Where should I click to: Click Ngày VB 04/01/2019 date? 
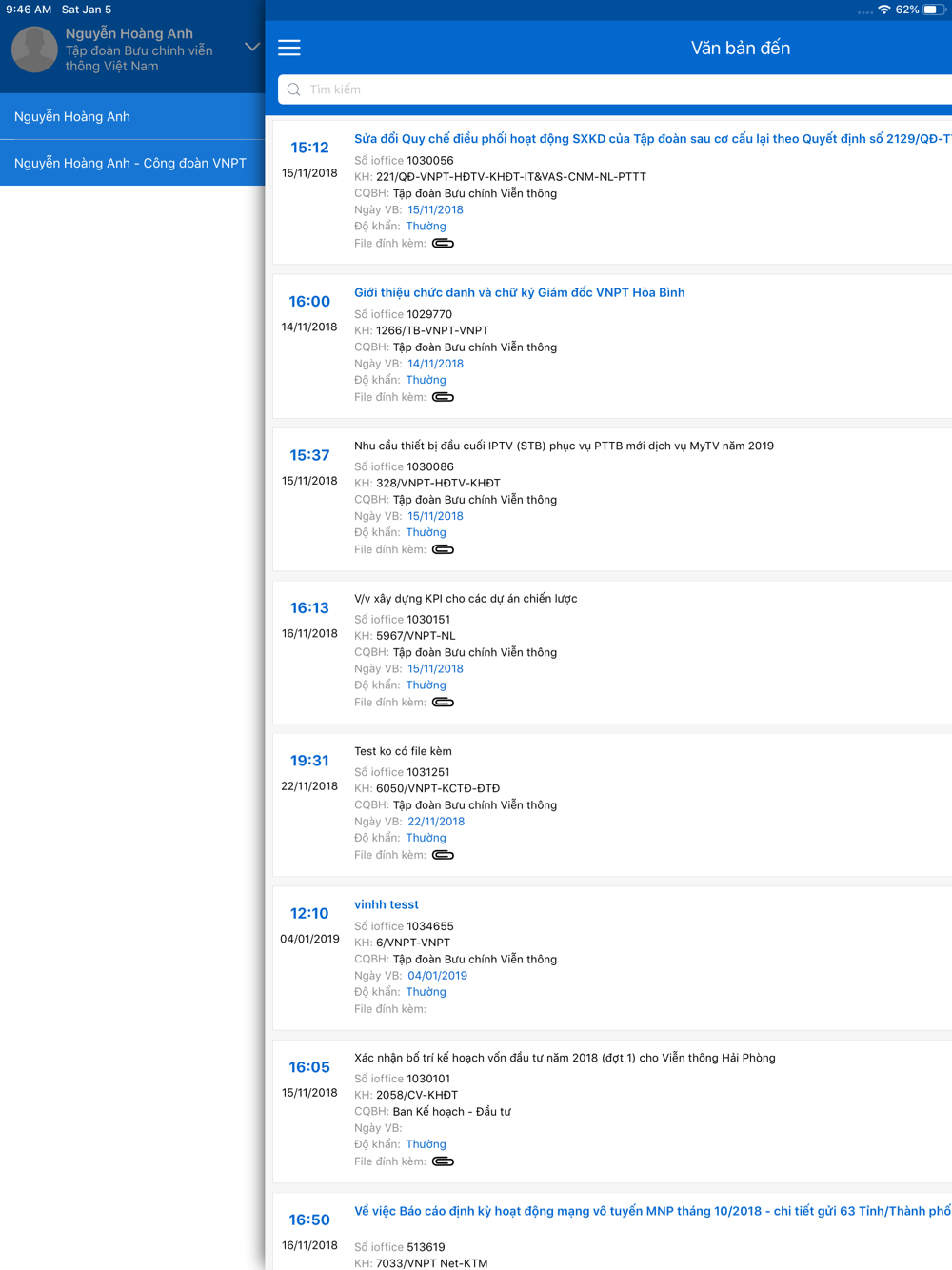pyautogui.click(x=437, y=975)
